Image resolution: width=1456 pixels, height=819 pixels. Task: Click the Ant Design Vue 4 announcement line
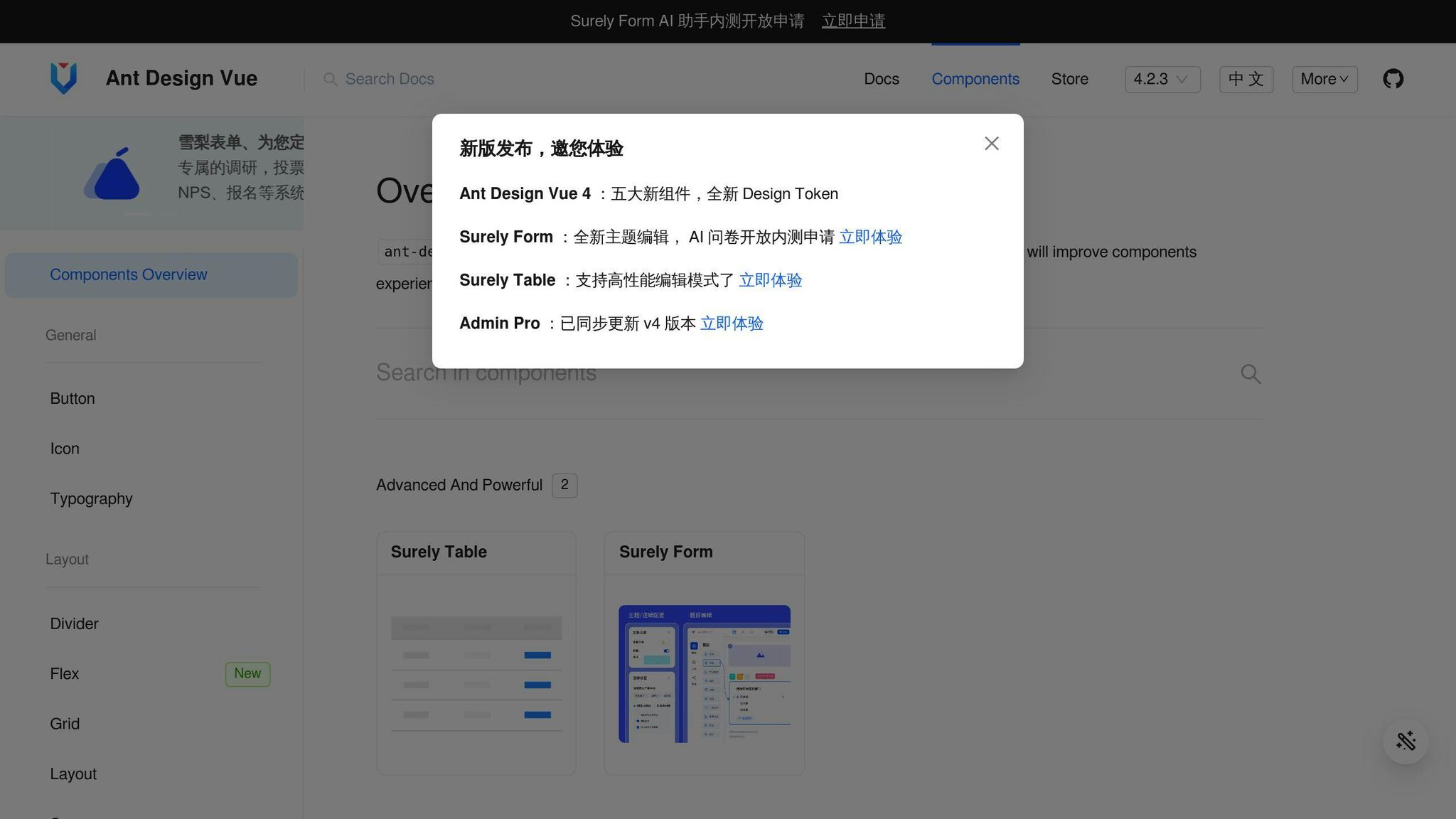pyautogui.click(x=648, y=194)
